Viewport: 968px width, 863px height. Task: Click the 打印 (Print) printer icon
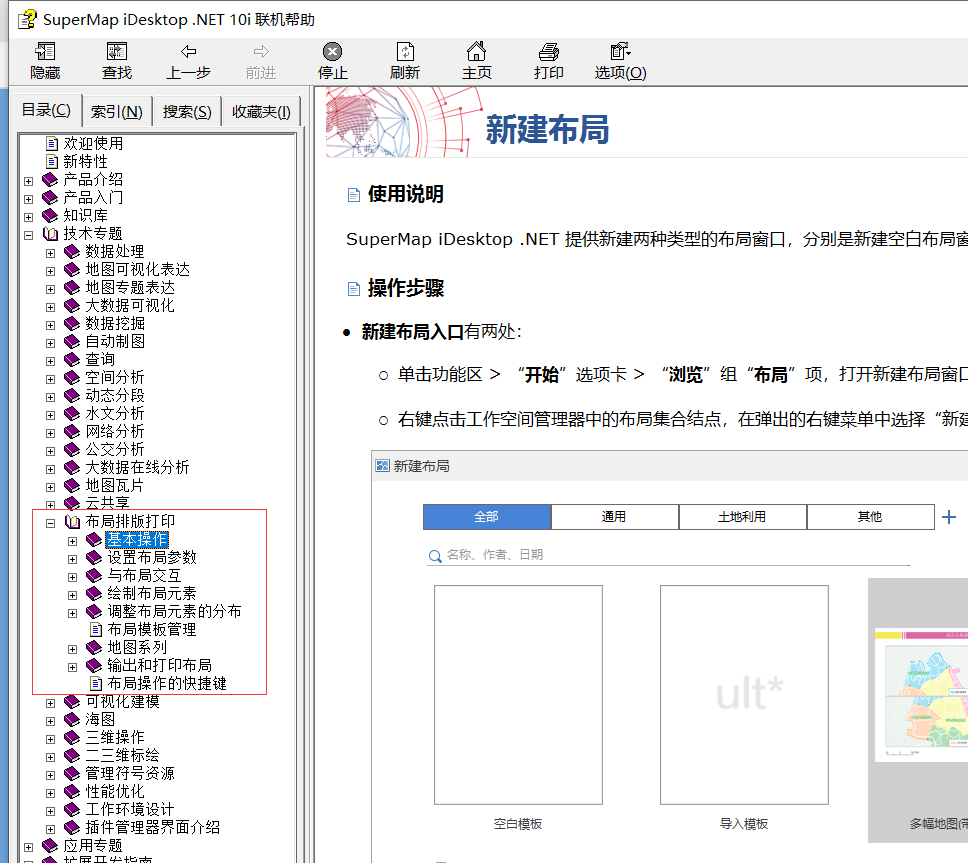coord(548,52)
